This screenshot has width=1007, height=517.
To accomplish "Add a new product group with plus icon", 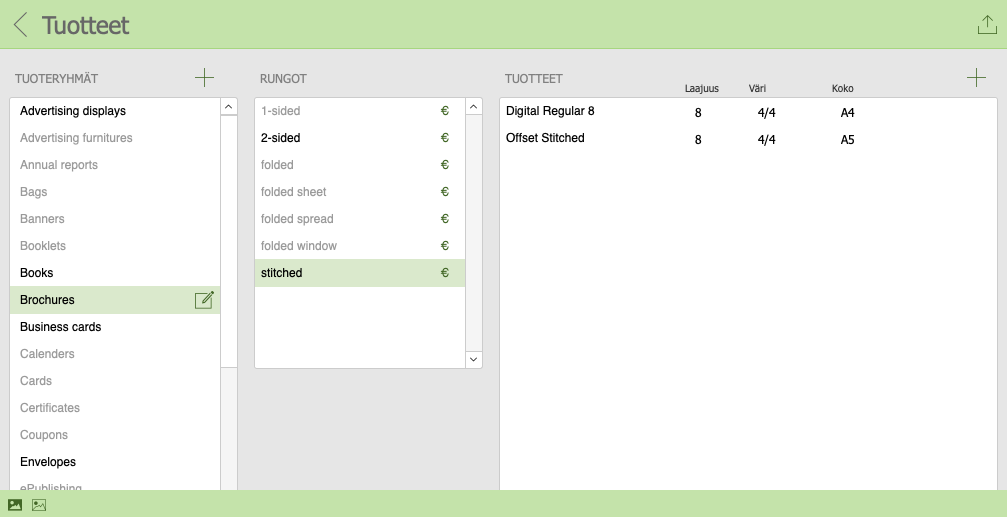I will (x=204, y=77).
